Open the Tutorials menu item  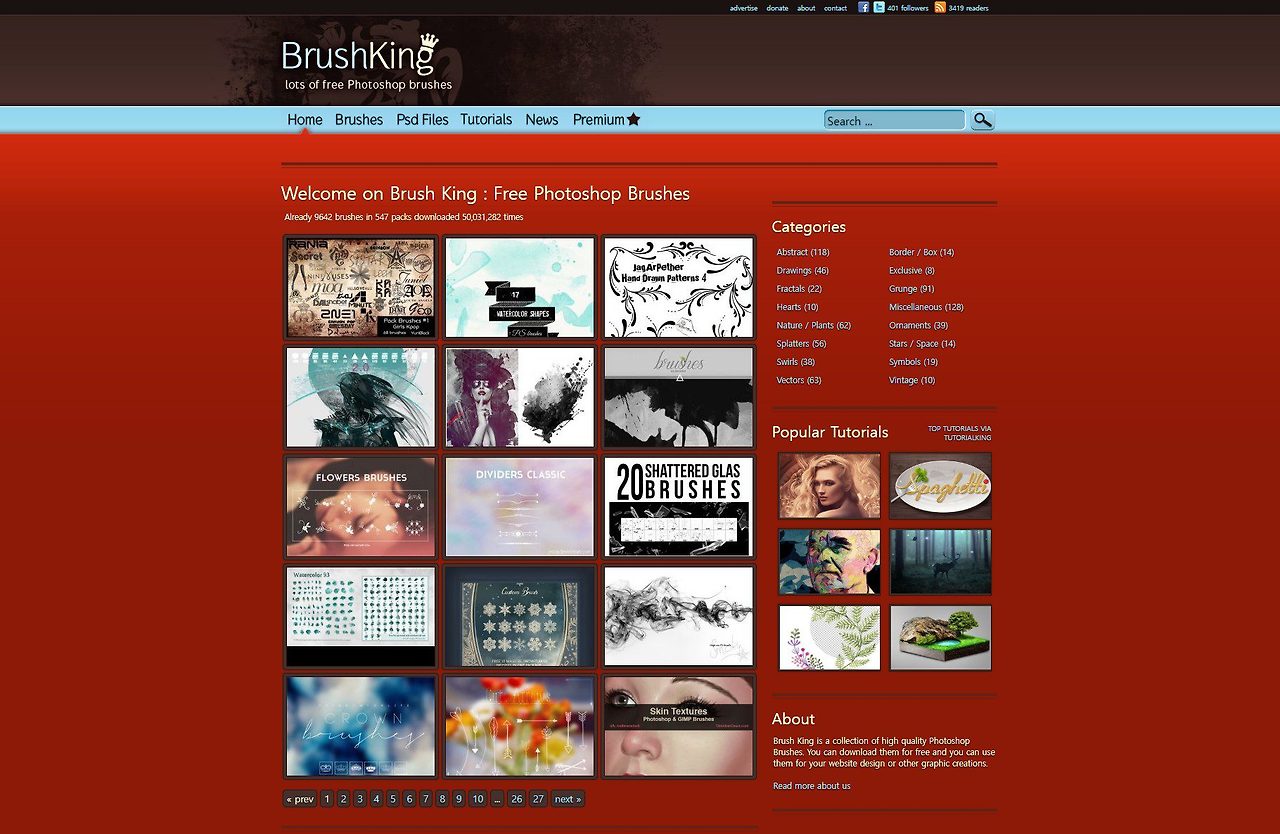[x=486, y=120]
